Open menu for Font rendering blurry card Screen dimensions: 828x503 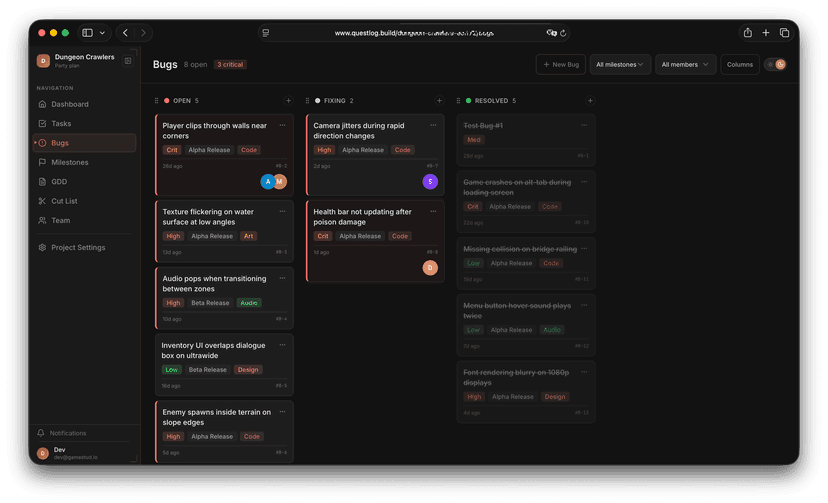585,372
